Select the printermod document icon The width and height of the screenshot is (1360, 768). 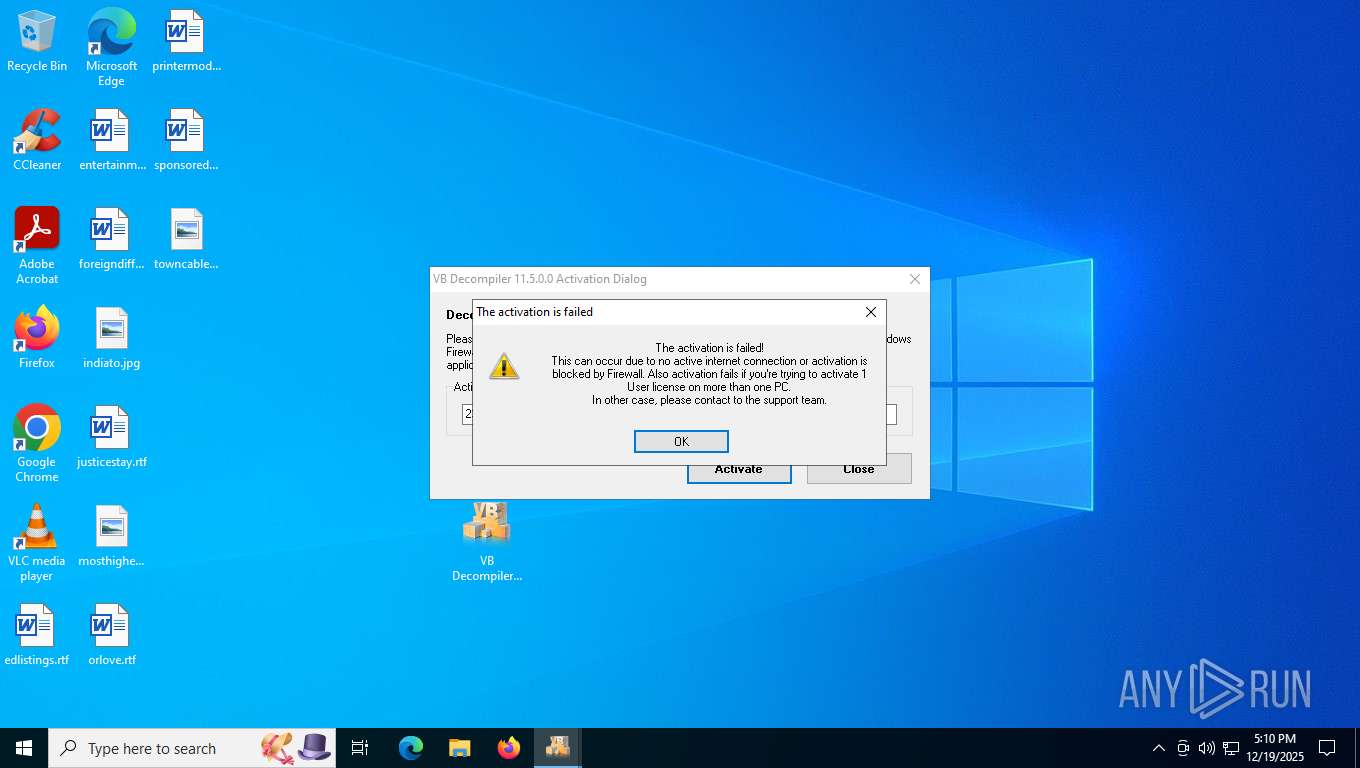186,42
